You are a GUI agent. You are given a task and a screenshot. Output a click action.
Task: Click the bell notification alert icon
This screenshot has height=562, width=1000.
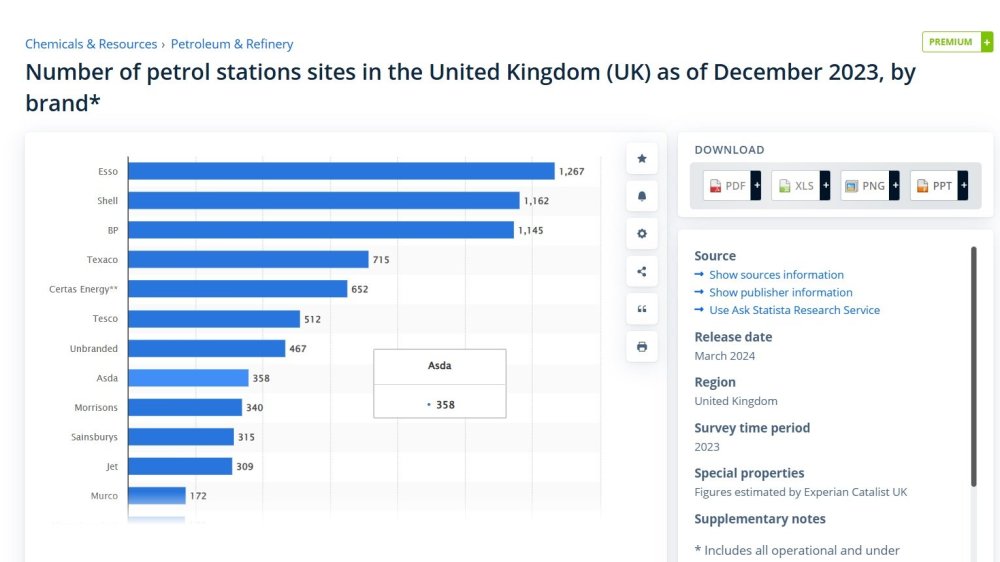pos(642,196)
